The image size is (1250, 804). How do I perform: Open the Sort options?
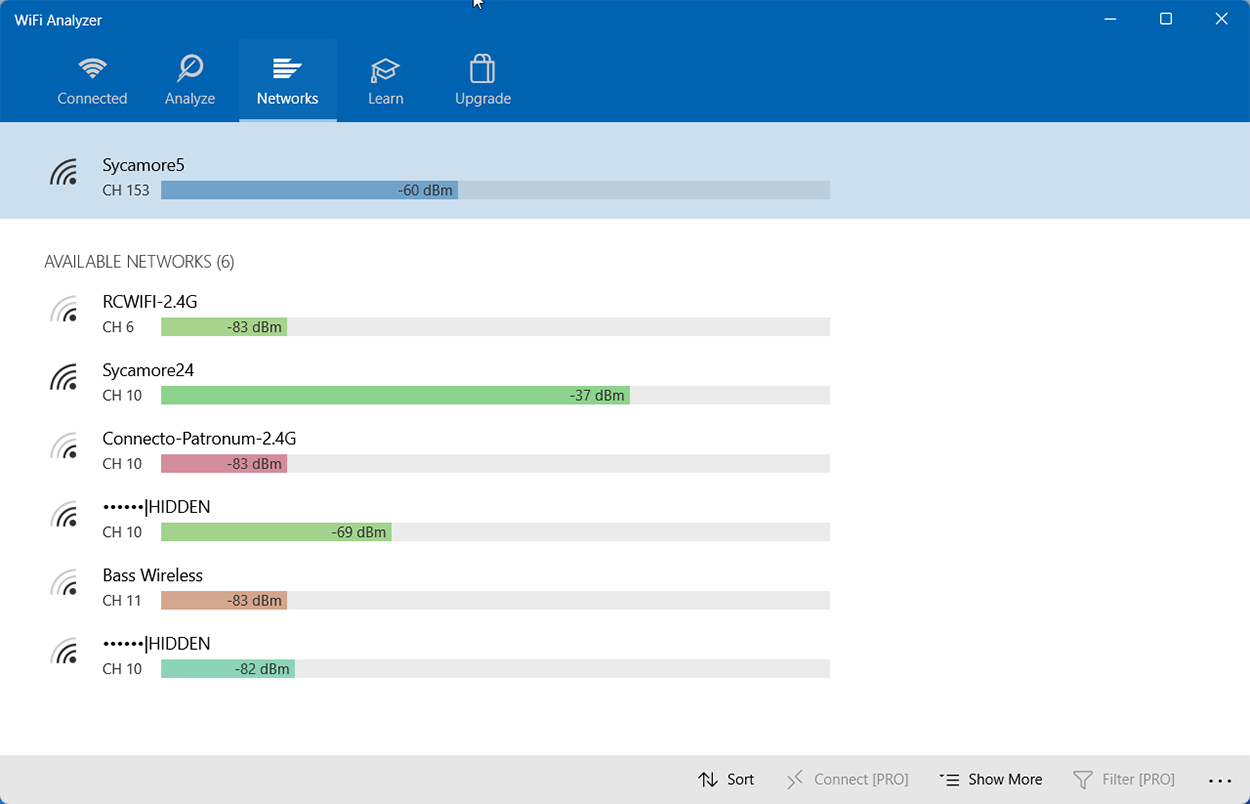point(726,779)
